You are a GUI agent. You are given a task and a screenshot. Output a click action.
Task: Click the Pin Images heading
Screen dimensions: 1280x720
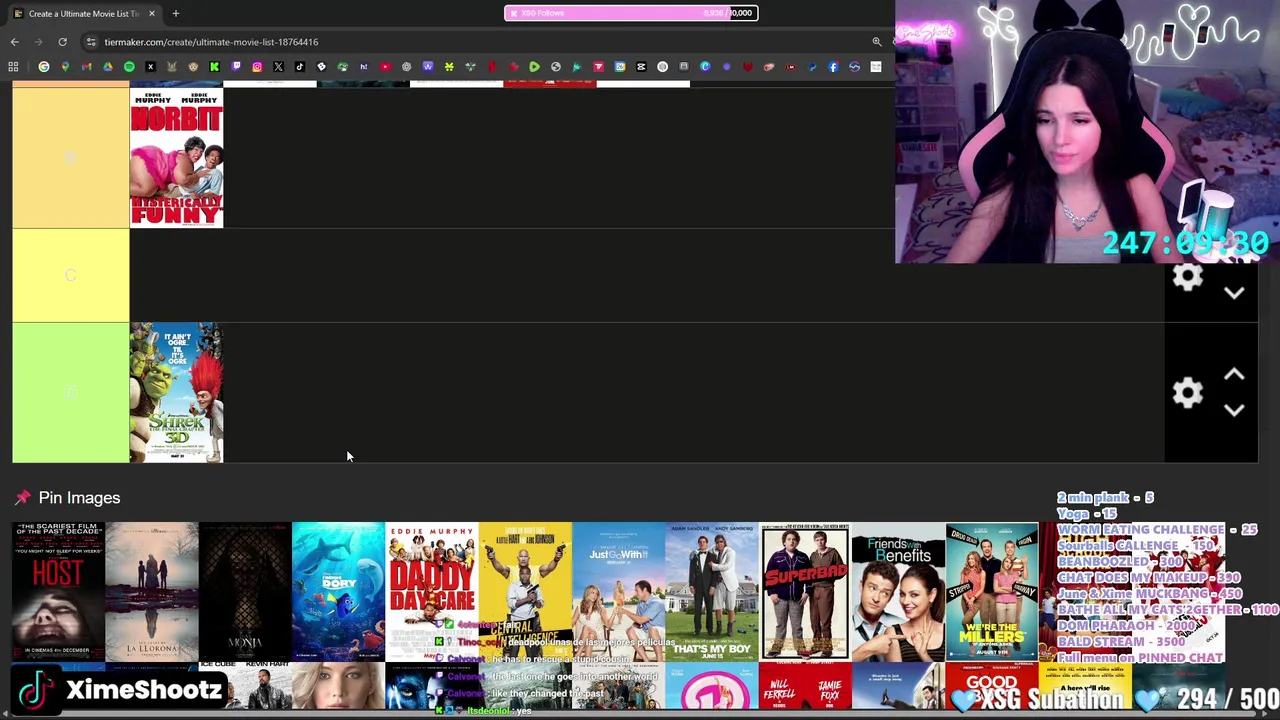pyautogui.click(x=79, y=498)
